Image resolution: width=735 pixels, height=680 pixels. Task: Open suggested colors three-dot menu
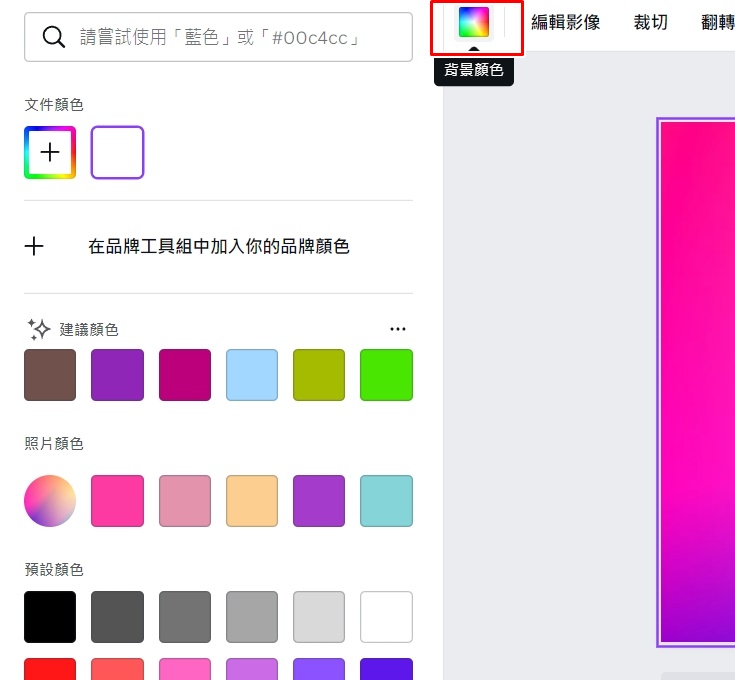point(398,329)
